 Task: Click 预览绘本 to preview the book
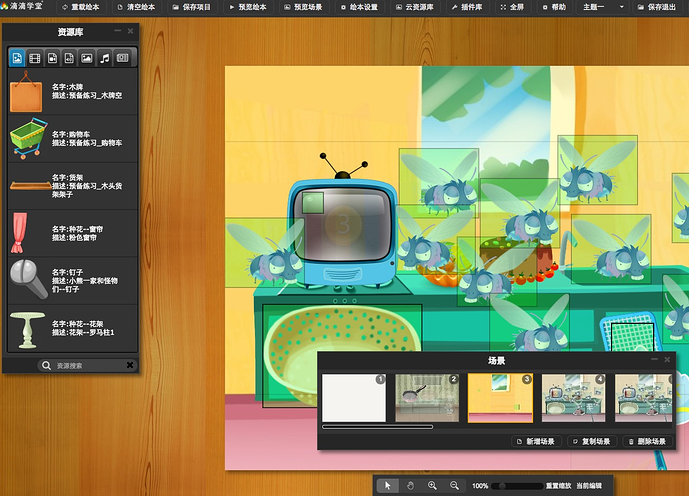pyautogui.click(x=248, y=7)
